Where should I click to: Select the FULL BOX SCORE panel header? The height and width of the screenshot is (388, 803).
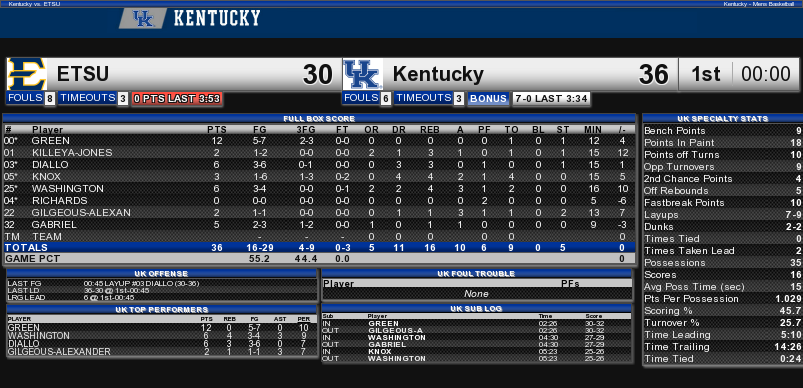pos(319,119)
